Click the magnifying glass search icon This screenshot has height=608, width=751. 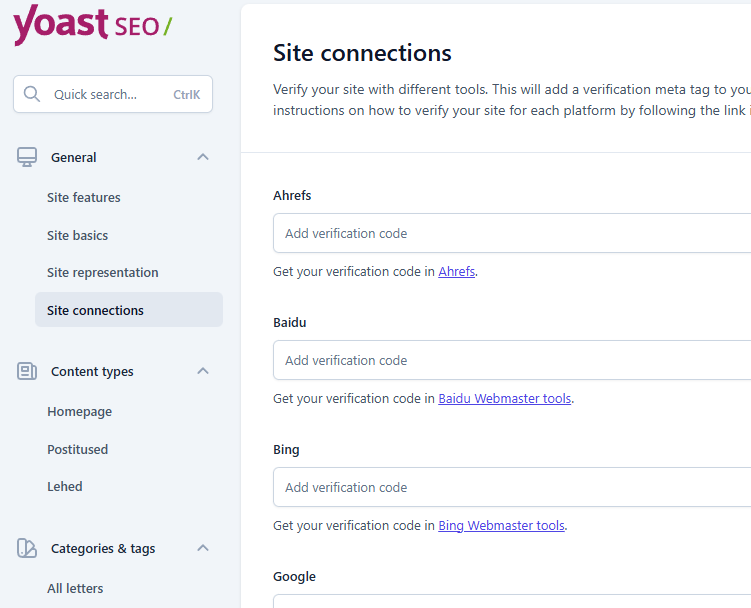coord(32,94)
